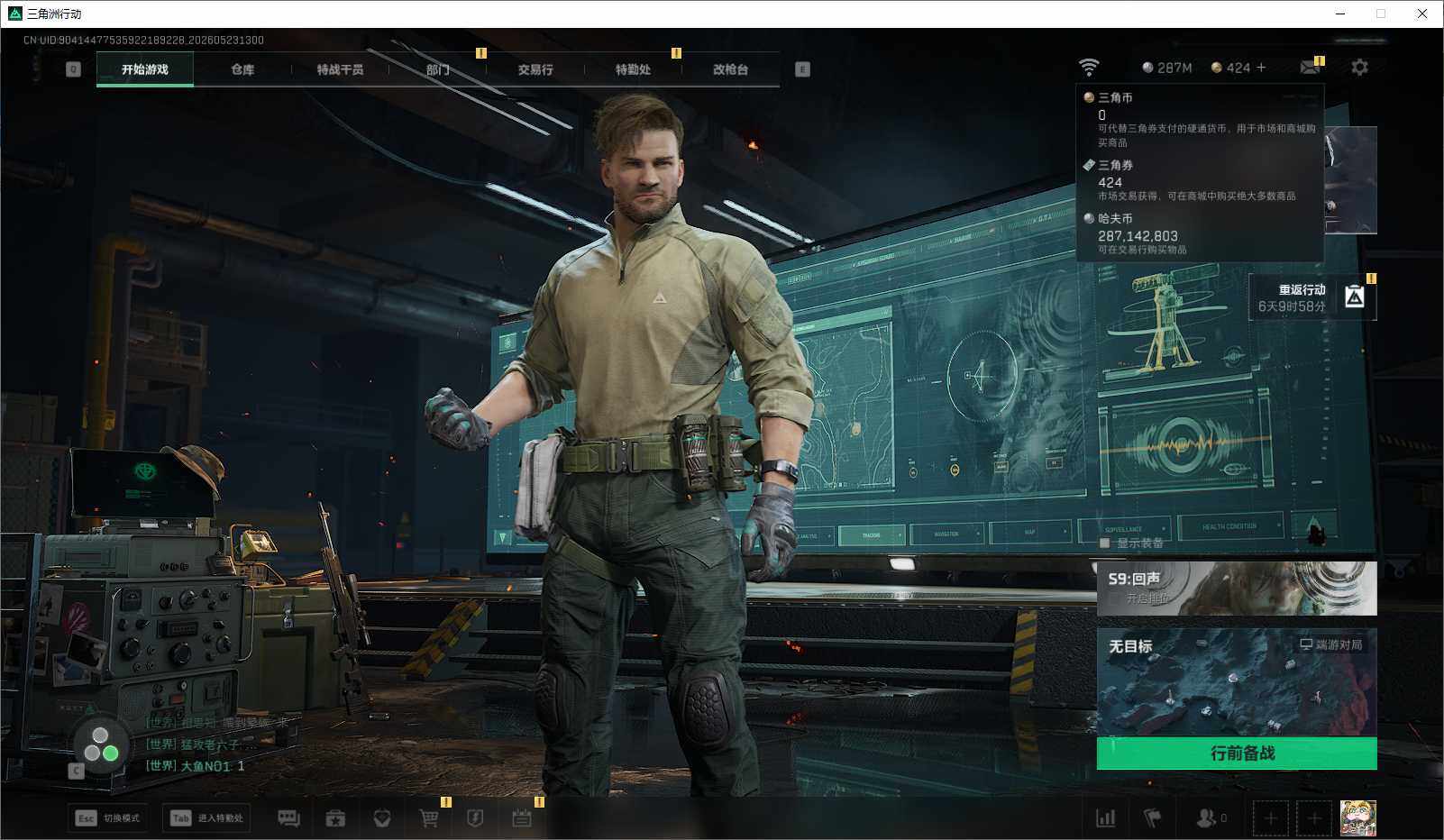Click the Q previous-tab key icon
Viewport: 1444px width, 840px height.
pos(74,69)
